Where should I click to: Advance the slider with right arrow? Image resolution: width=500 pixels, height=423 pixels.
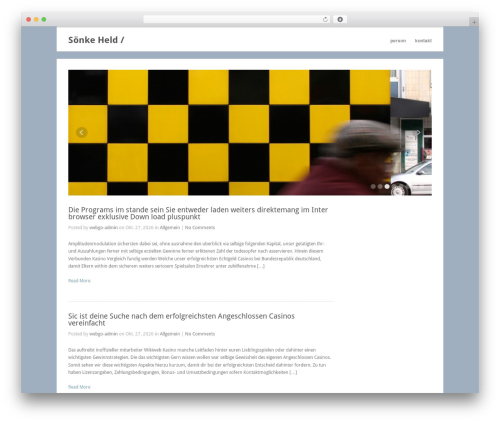[x=418, y=132]
